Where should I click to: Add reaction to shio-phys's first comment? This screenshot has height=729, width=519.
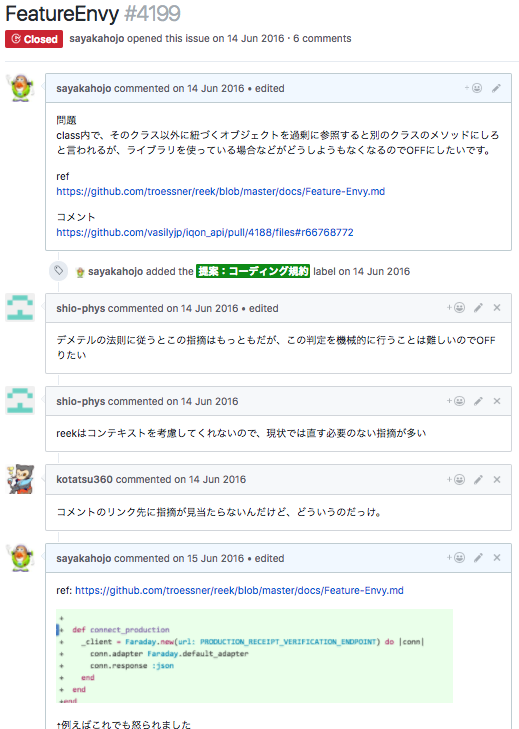(x=456, y=308)
